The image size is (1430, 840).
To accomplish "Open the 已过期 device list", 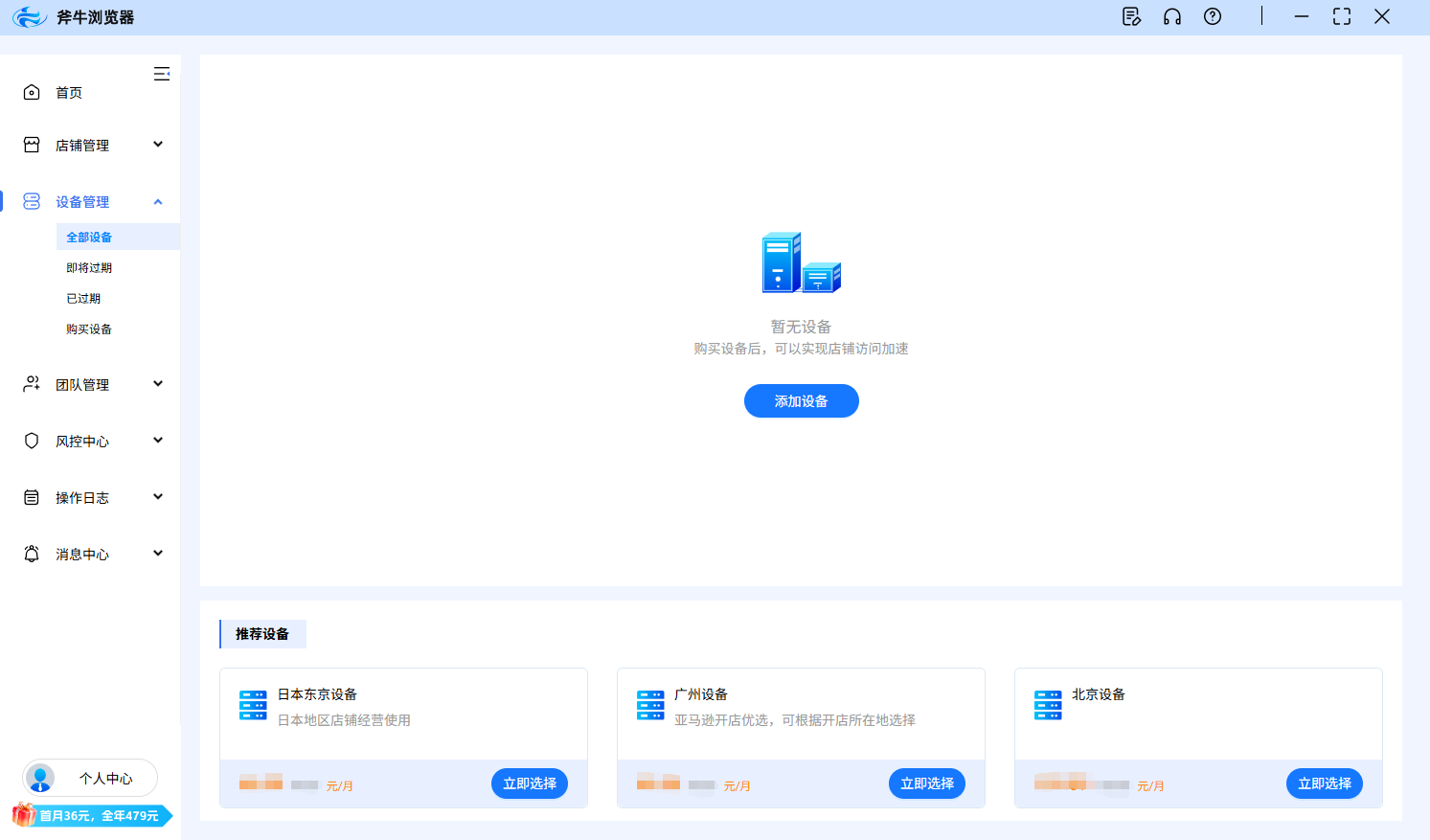I will 83,299.
